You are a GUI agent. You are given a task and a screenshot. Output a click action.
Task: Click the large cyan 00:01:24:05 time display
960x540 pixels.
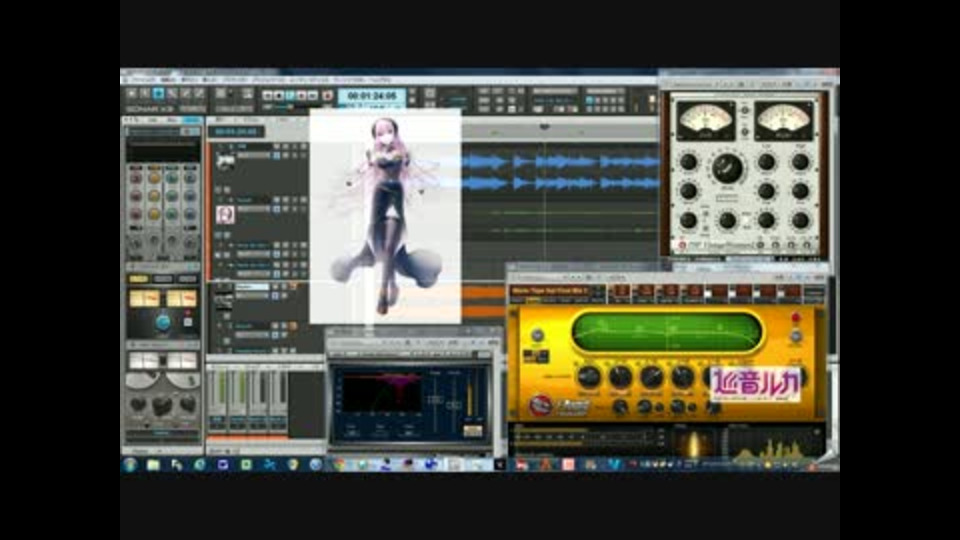372,96
